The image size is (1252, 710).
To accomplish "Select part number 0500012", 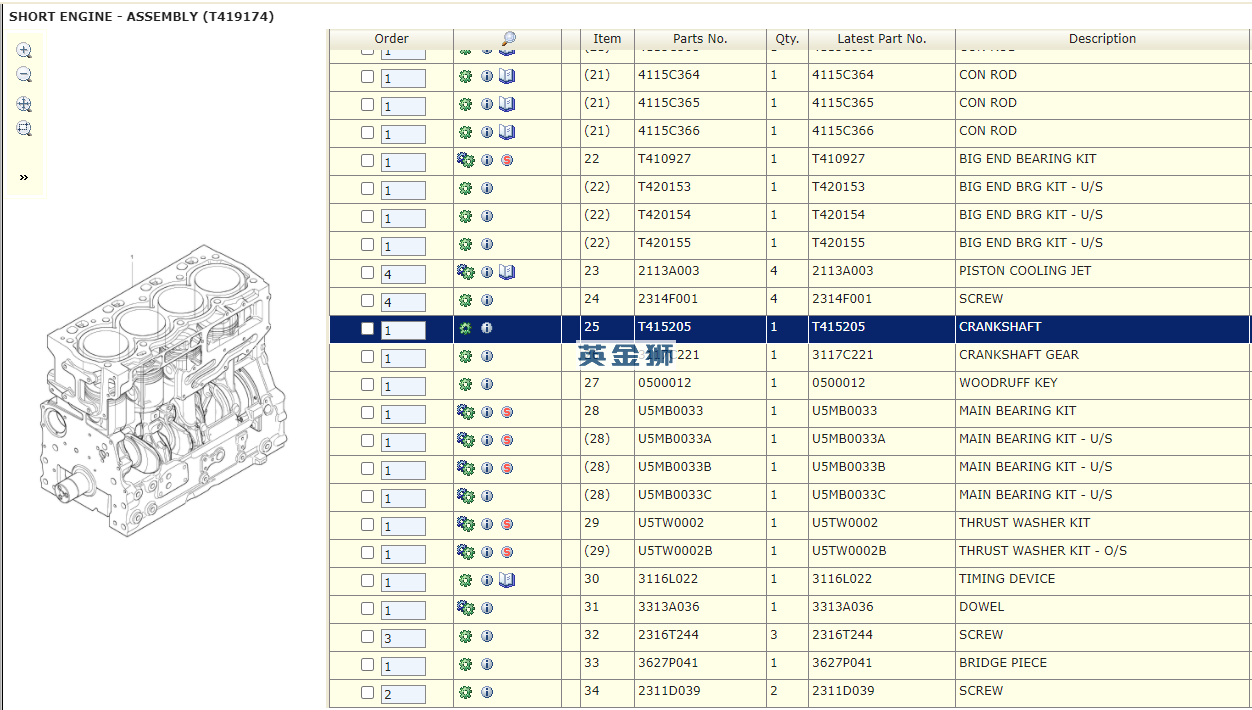I will [665, 383].
